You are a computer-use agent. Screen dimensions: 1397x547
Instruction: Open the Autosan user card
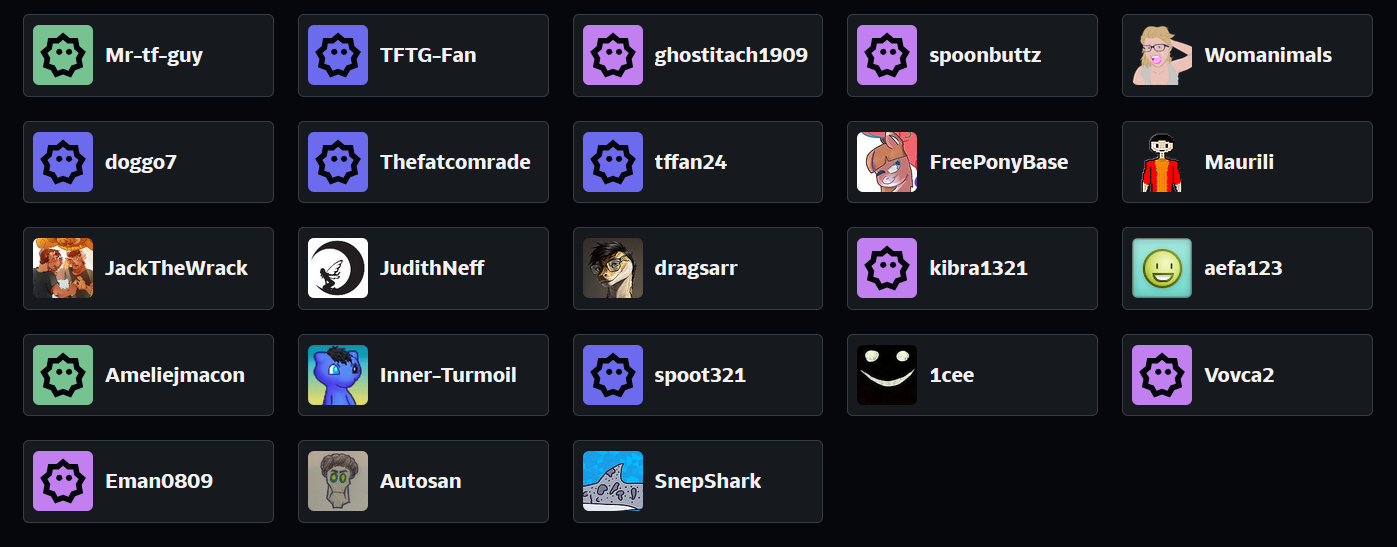click(x=423, y=481)
